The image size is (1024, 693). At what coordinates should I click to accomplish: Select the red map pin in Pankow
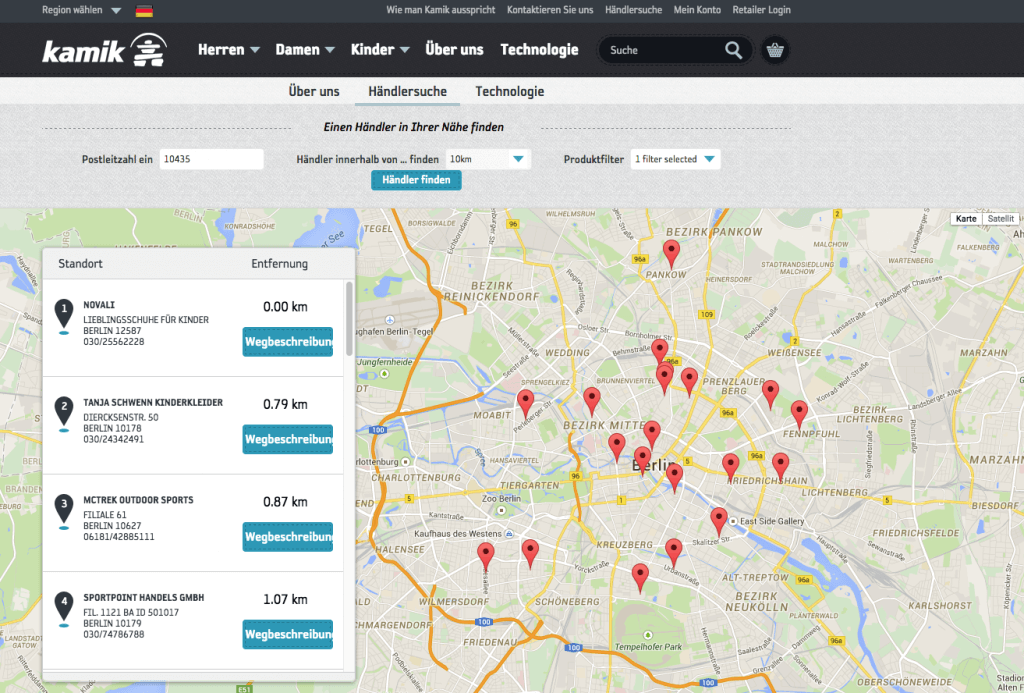pos(671,254)
